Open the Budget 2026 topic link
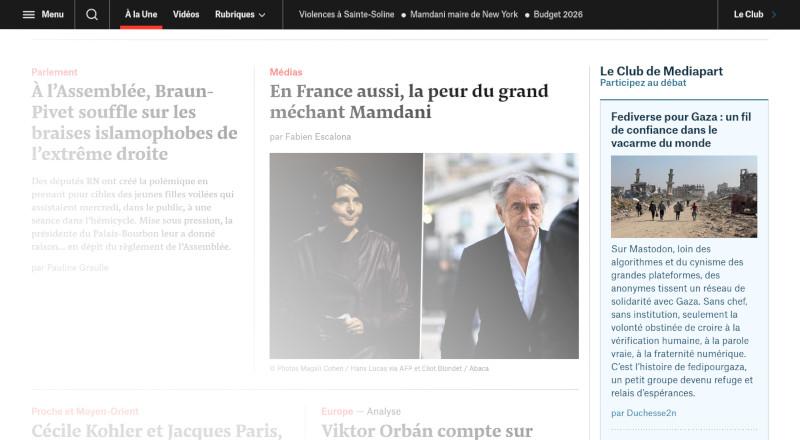Image resolution: width=800 pixels, height=440 pixels. (x=558, y=14)
